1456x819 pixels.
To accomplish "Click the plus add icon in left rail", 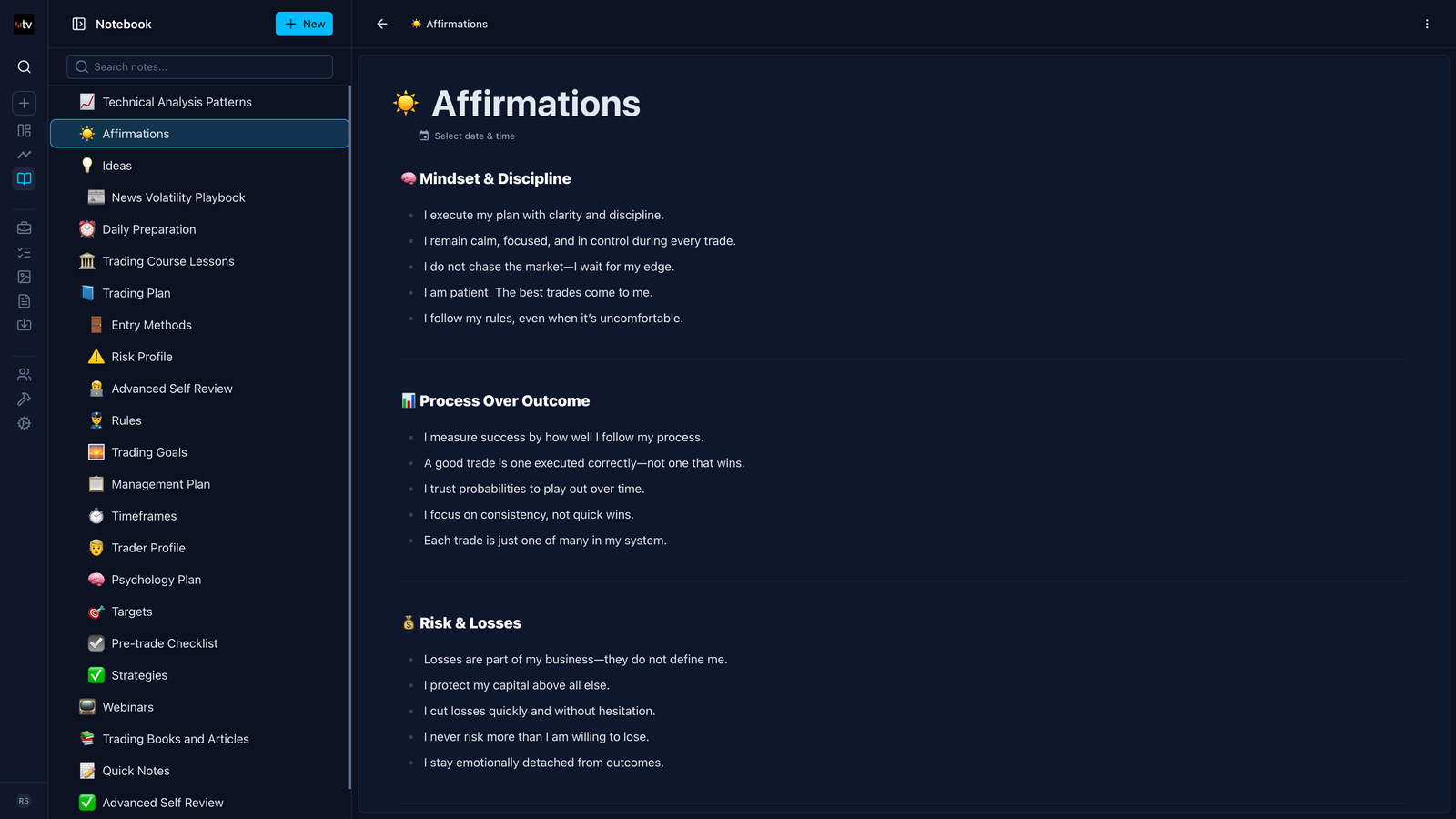I will pyautogui.click(x=25, y=103).
